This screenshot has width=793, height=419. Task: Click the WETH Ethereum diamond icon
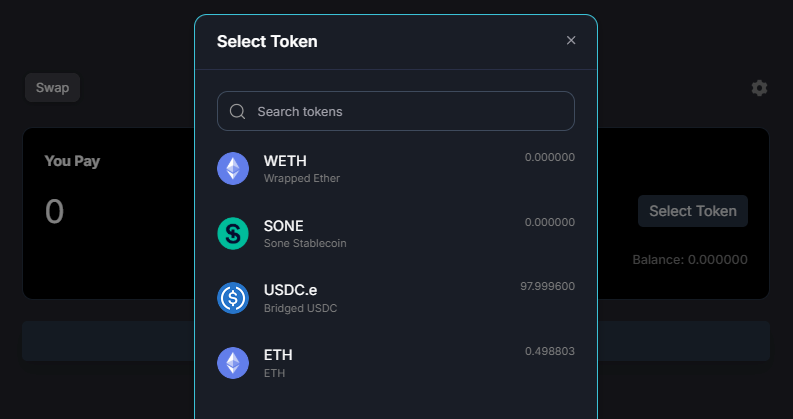tap(233, 169)
